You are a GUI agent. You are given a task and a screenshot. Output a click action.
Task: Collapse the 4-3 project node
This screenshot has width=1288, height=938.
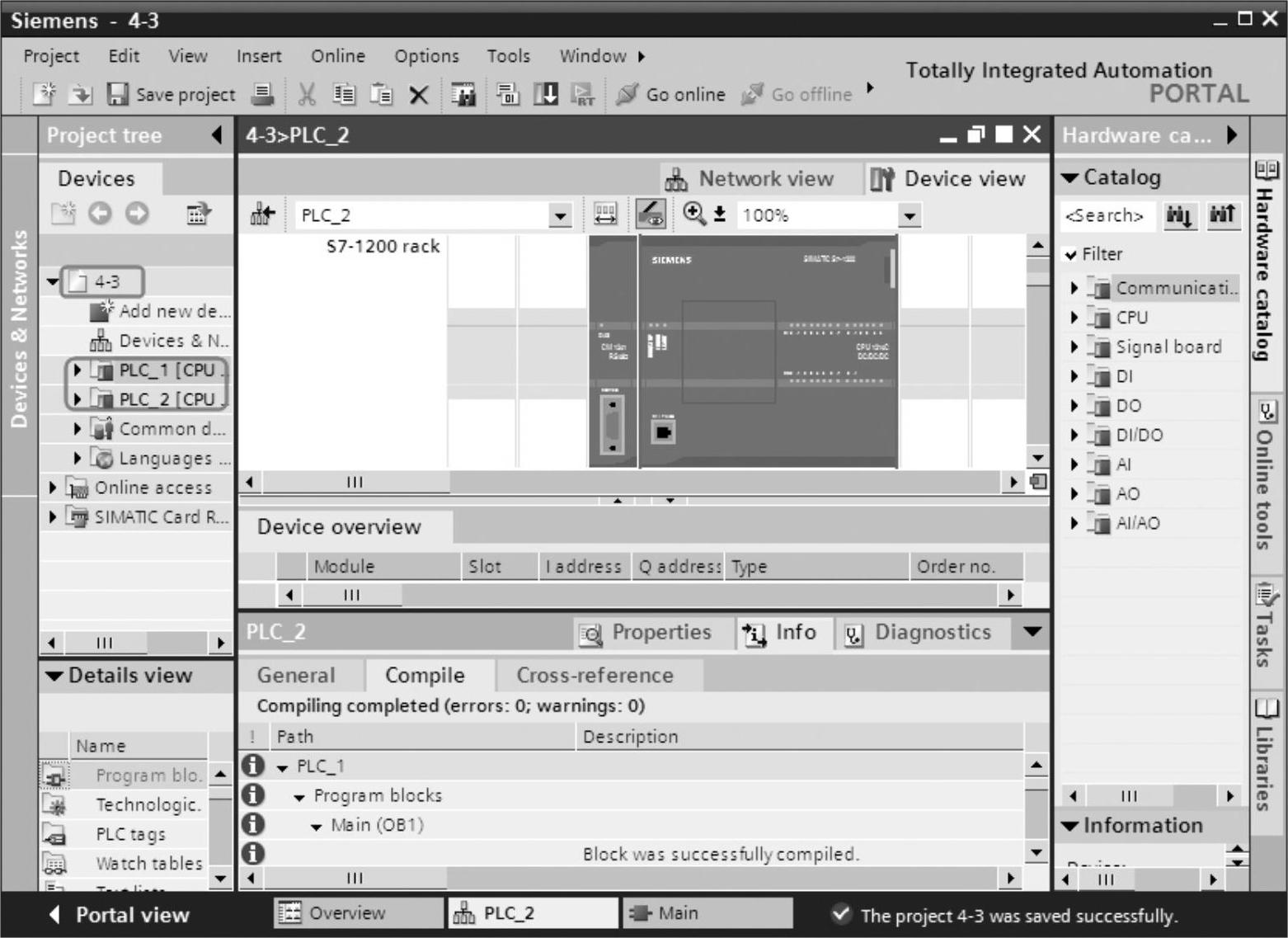click(52, 282)
